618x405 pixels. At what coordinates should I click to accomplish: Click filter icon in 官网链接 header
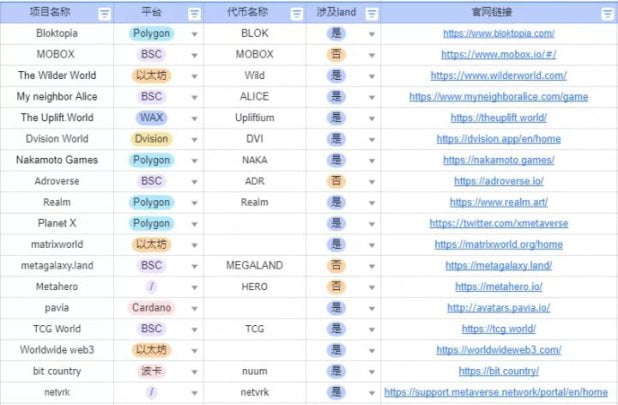[x=607, y=14]
